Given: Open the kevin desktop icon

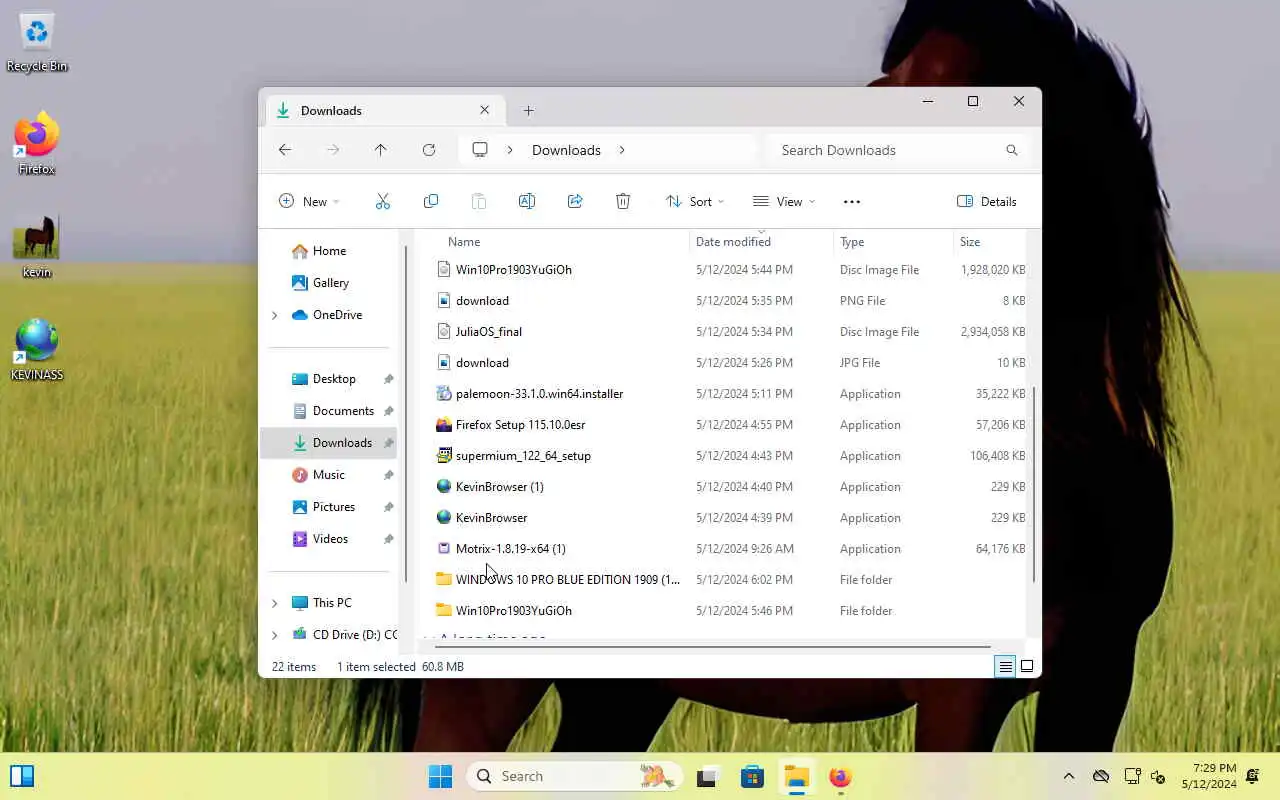Looking at the screenshot, I should coord(37,247).
